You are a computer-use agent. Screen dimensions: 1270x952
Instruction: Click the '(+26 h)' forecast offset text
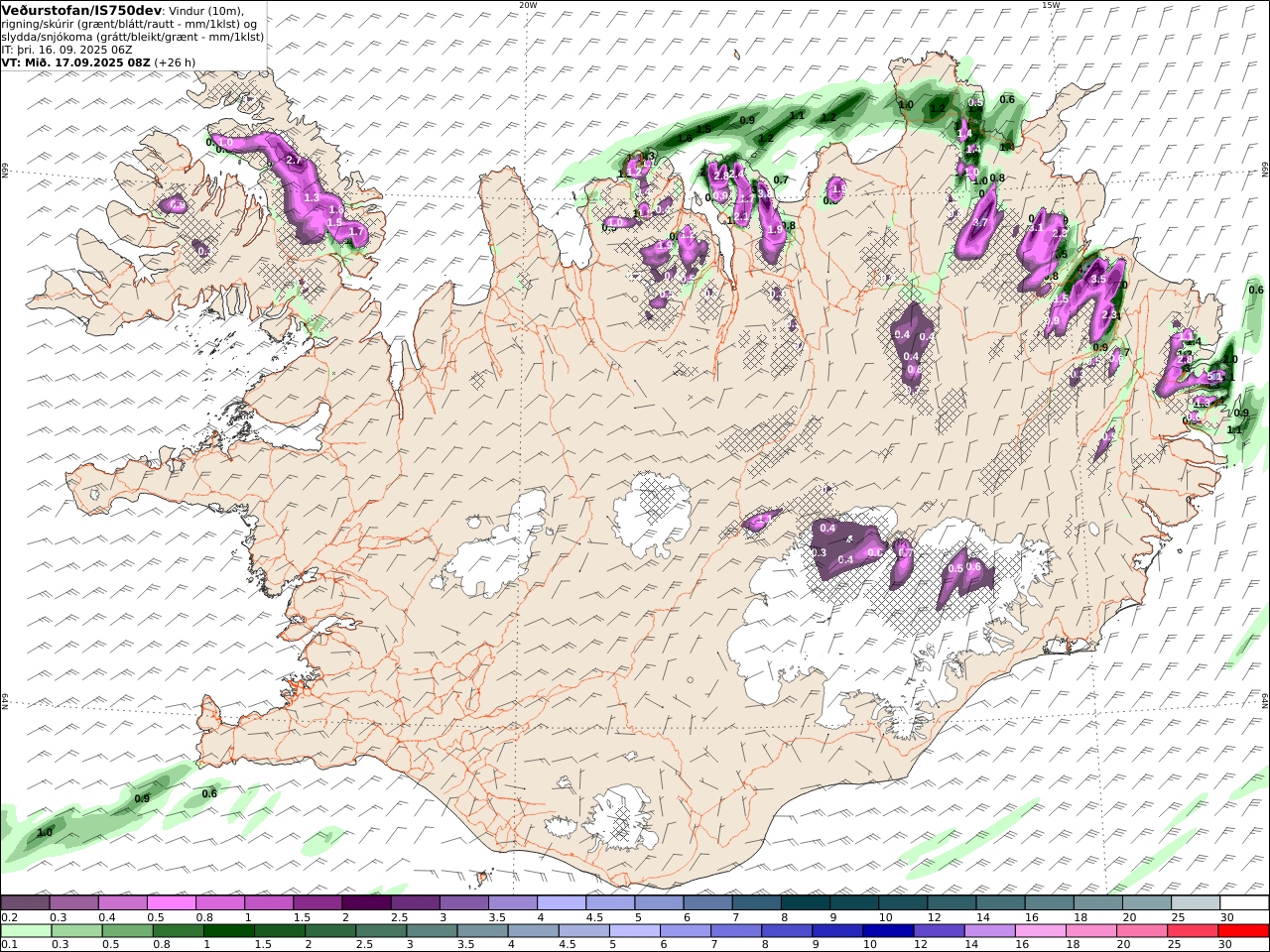(175, 61)
